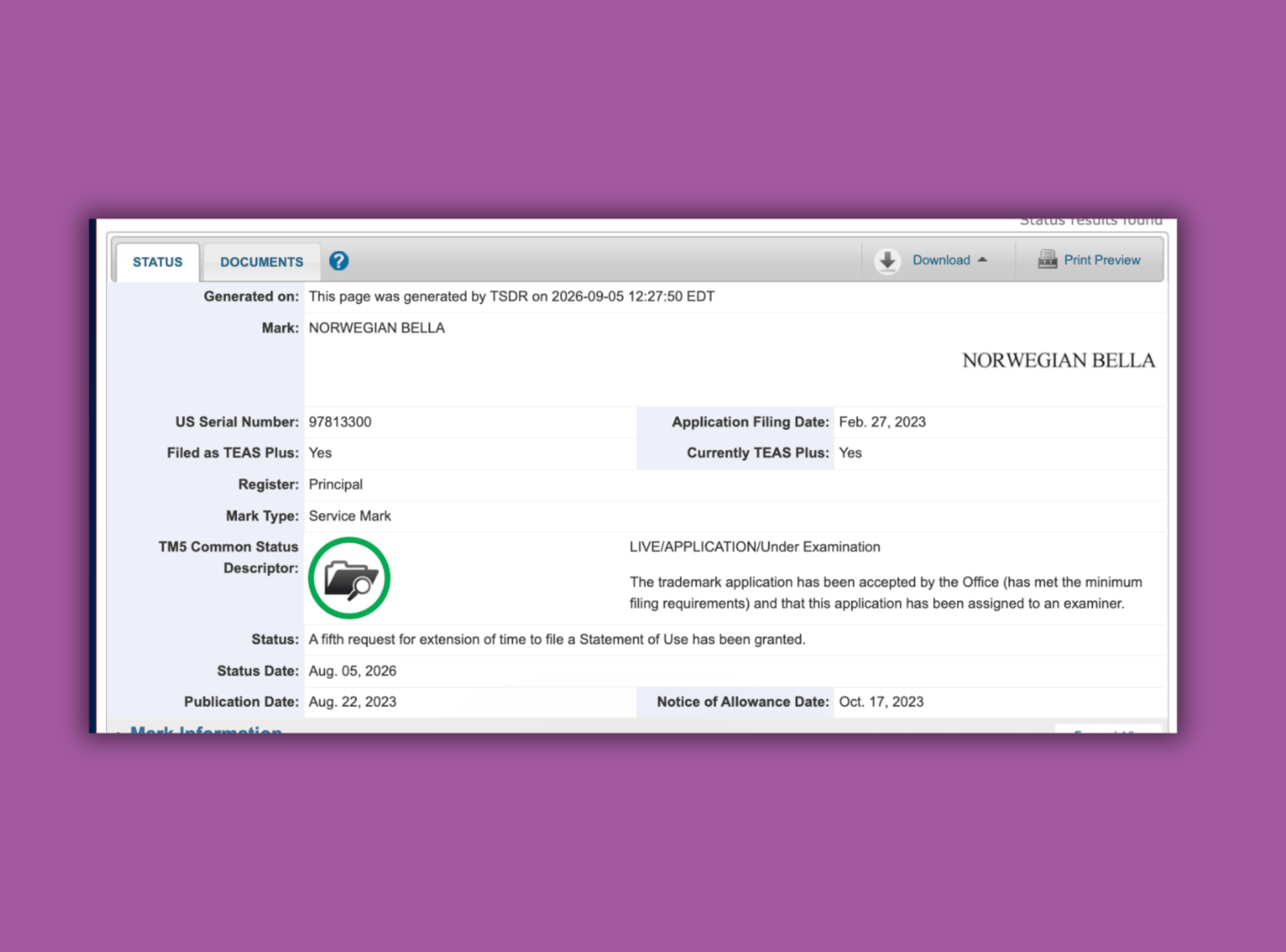Click the Filed as TEAS Plus Yes value
Screen dimensions: 1286x952
click(x=320, y=453)
